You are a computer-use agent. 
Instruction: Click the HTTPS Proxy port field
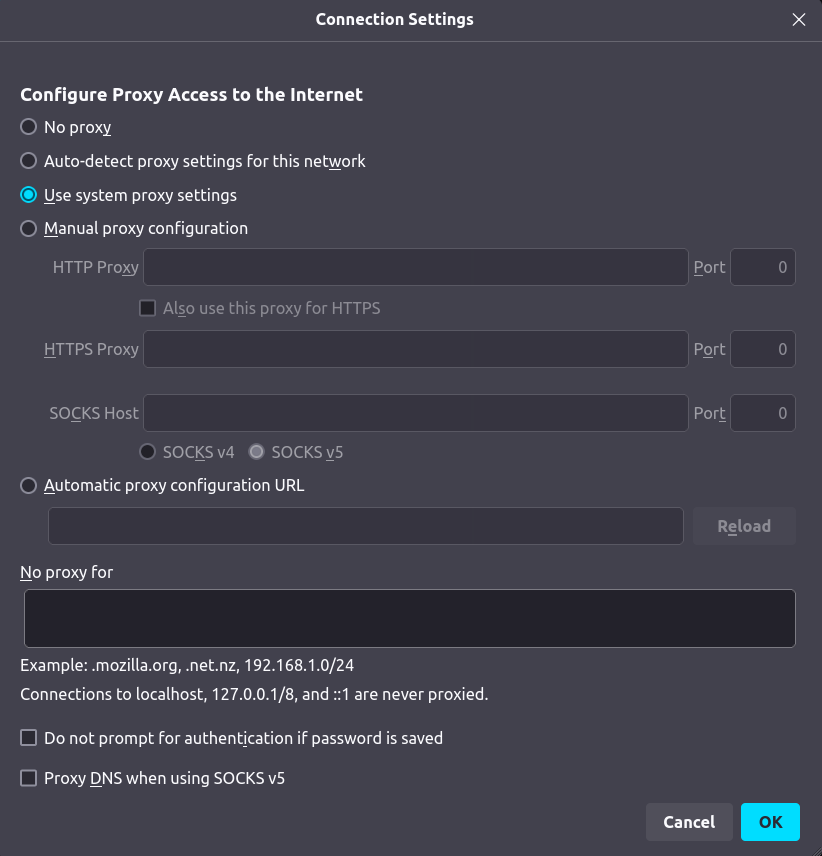pyautogui.click(x=763, y=350)
